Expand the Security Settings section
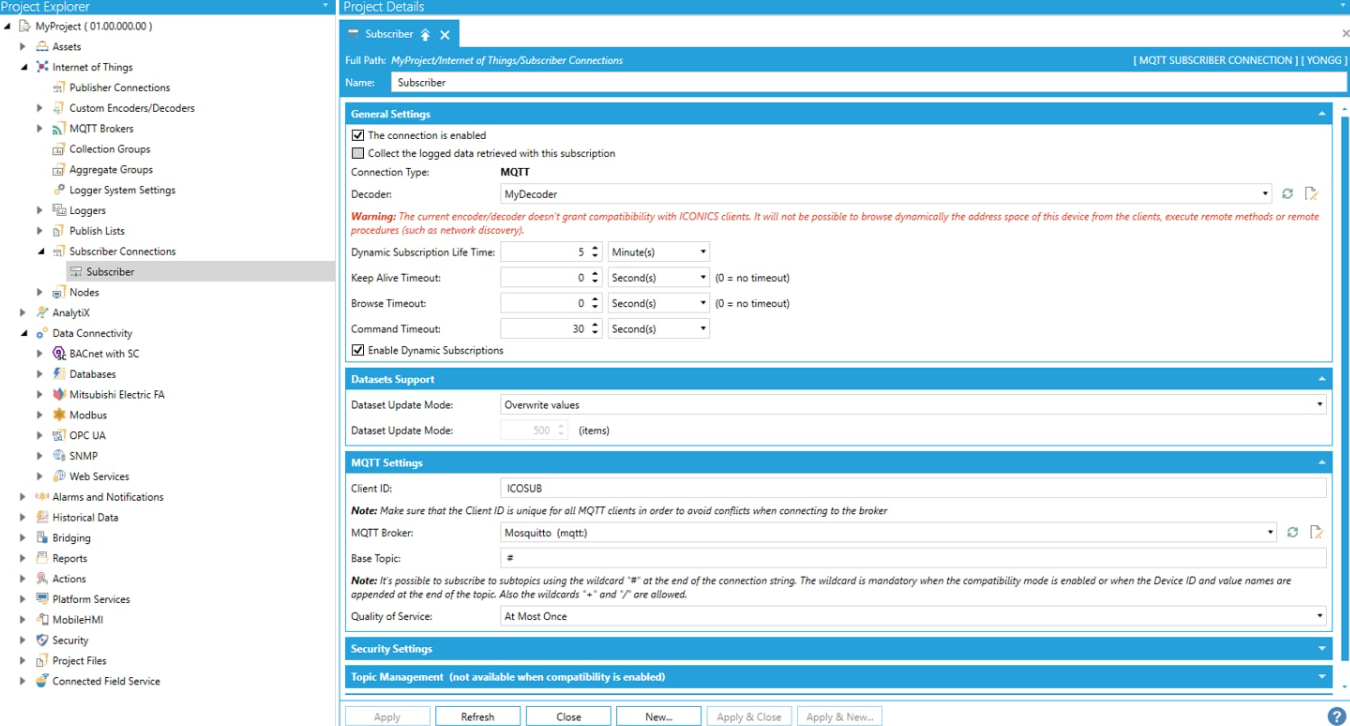Viewport: 1350px width, 726px height. click(1322, 649)
